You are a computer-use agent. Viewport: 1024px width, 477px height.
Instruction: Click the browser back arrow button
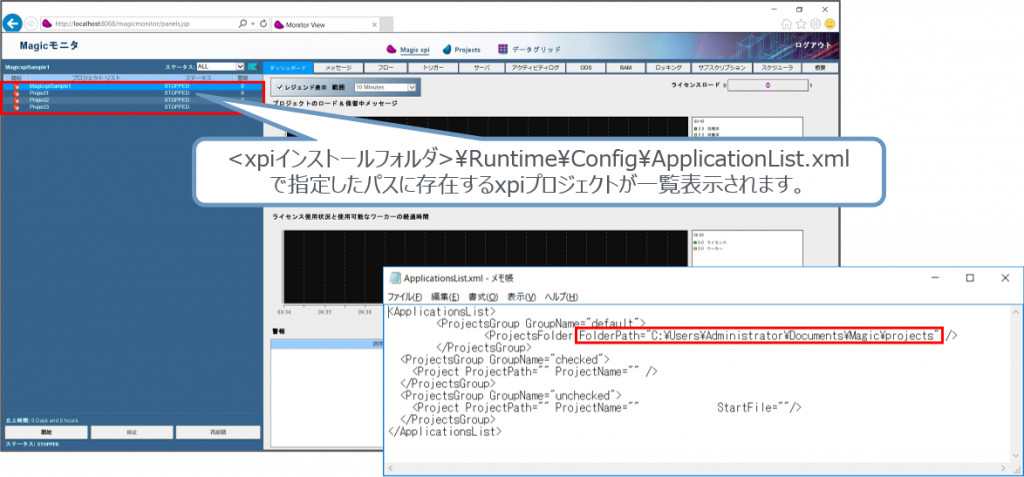14,23
